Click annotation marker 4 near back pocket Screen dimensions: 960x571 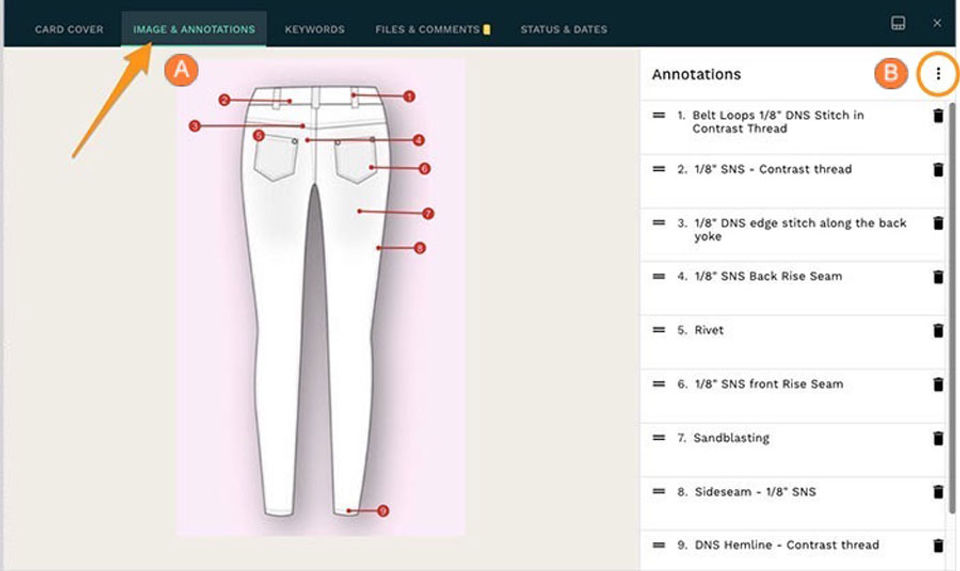(x=419, y=140)
